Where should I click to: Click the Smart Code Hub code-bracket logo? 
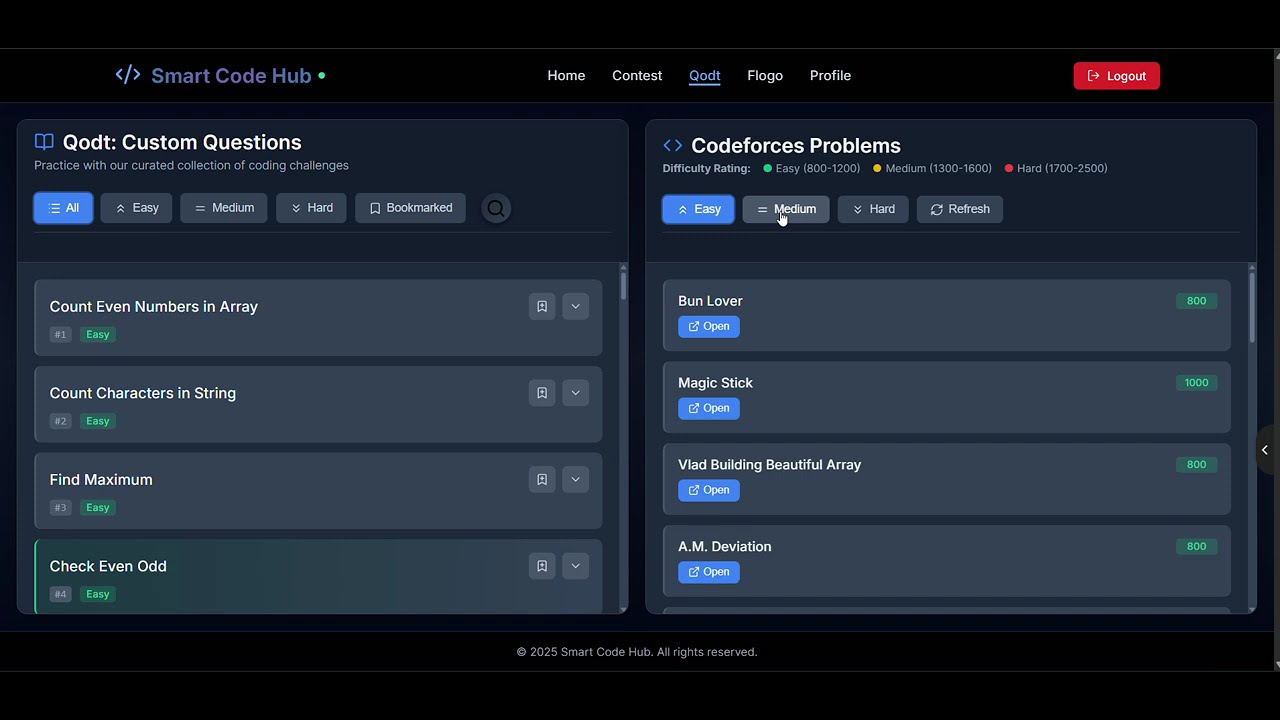coord(128,75)
